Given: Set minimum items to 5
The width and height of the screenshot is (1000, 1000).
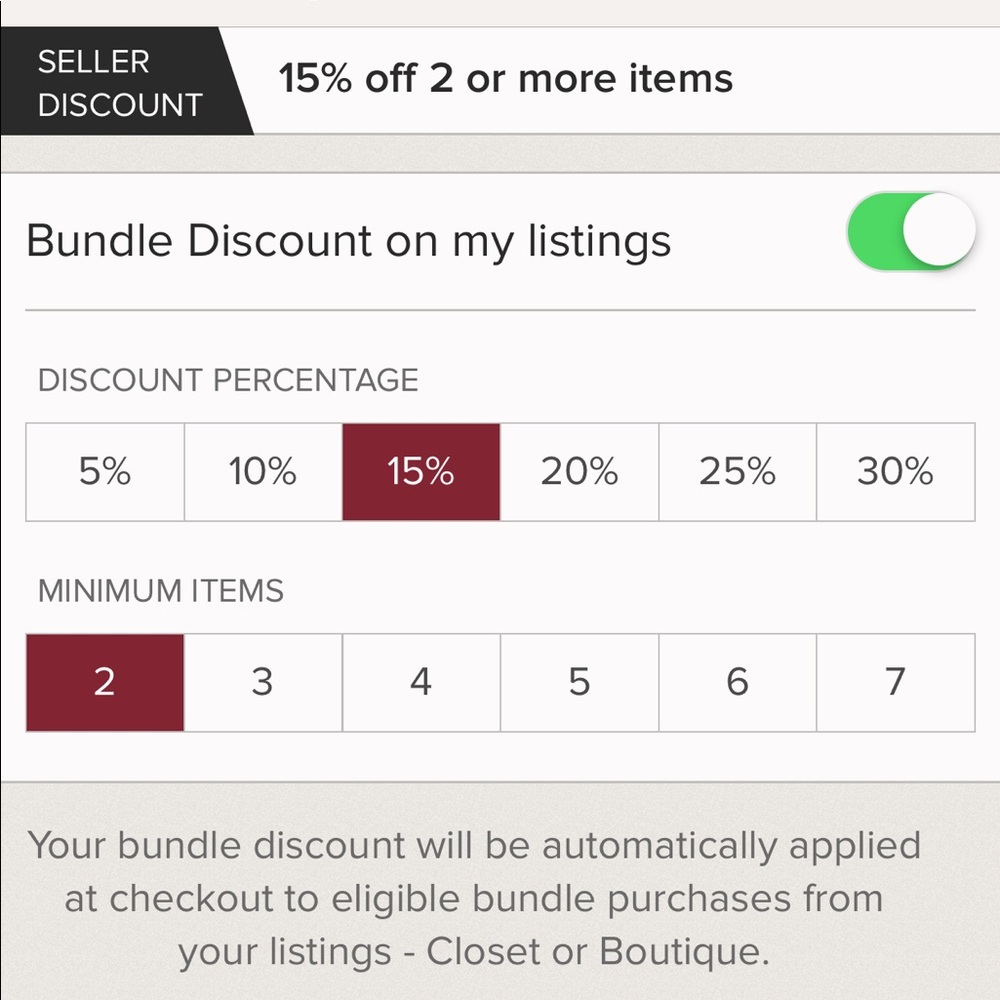Looking at the screenshot, I should pyautogui.click(x=578, y=682).
